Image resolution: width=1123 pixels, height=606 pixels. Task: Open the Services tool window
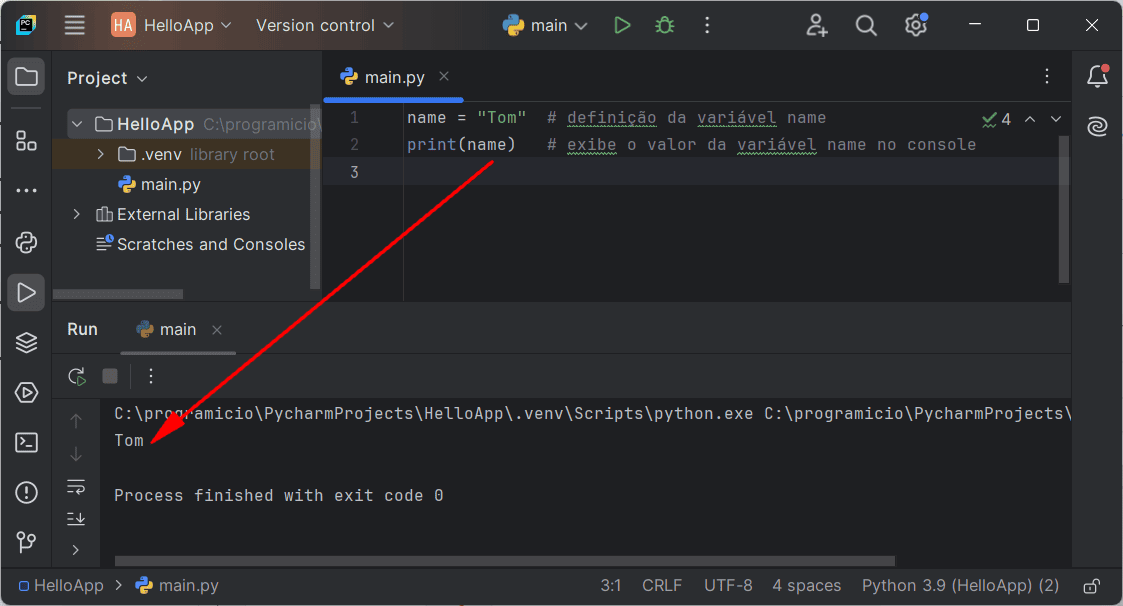(26, 393)
